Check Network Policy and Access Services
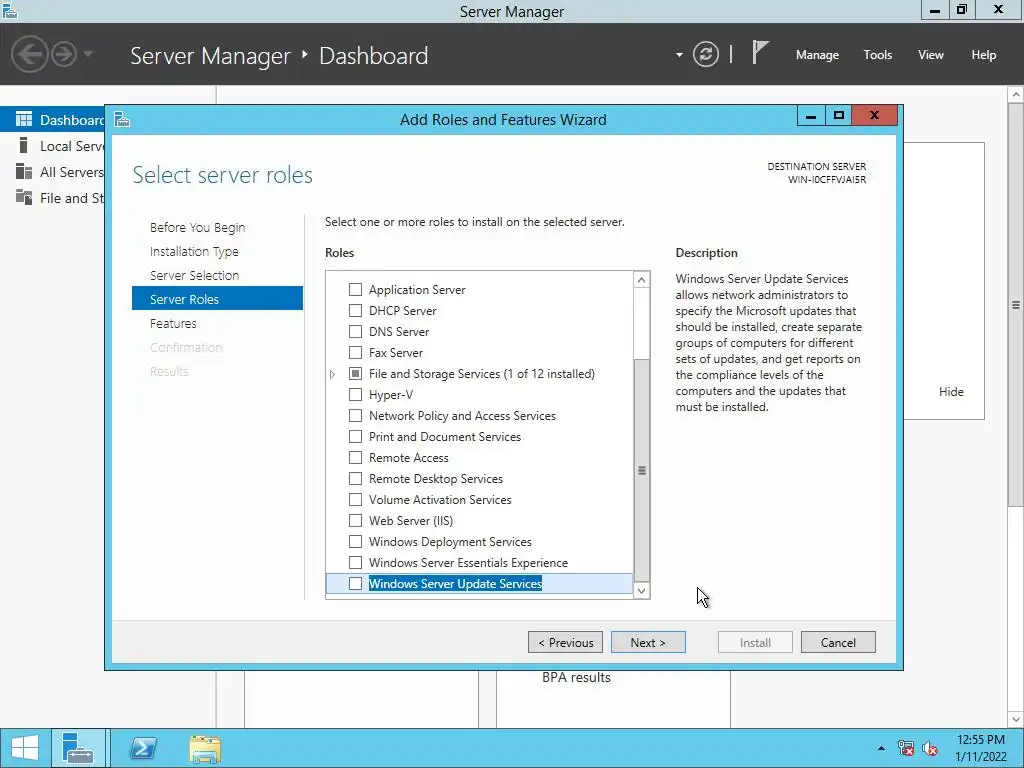1024x768 pixels. tap(355, 415)
